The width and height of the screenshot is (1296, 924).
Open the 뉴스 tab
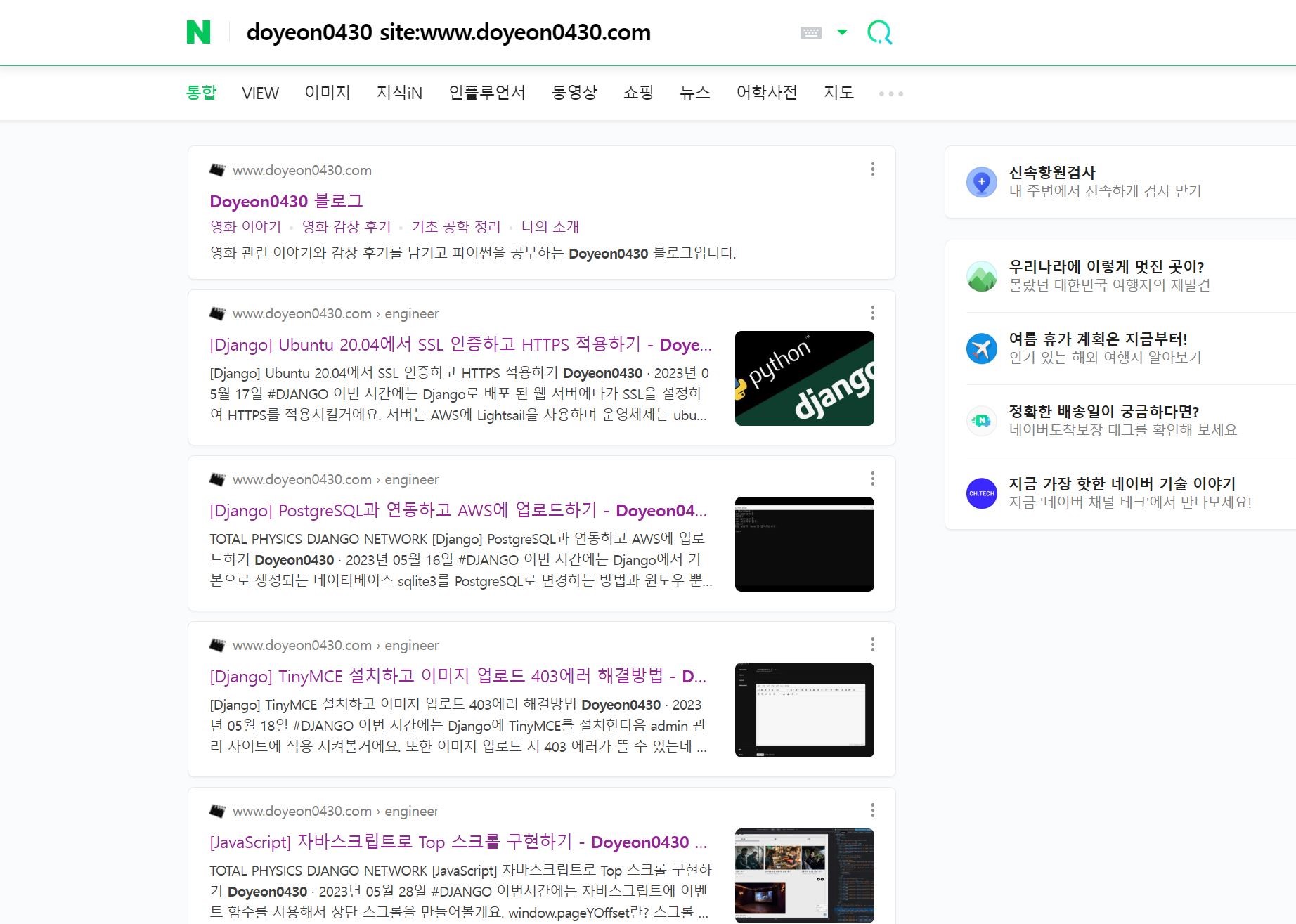pos(694,93)
